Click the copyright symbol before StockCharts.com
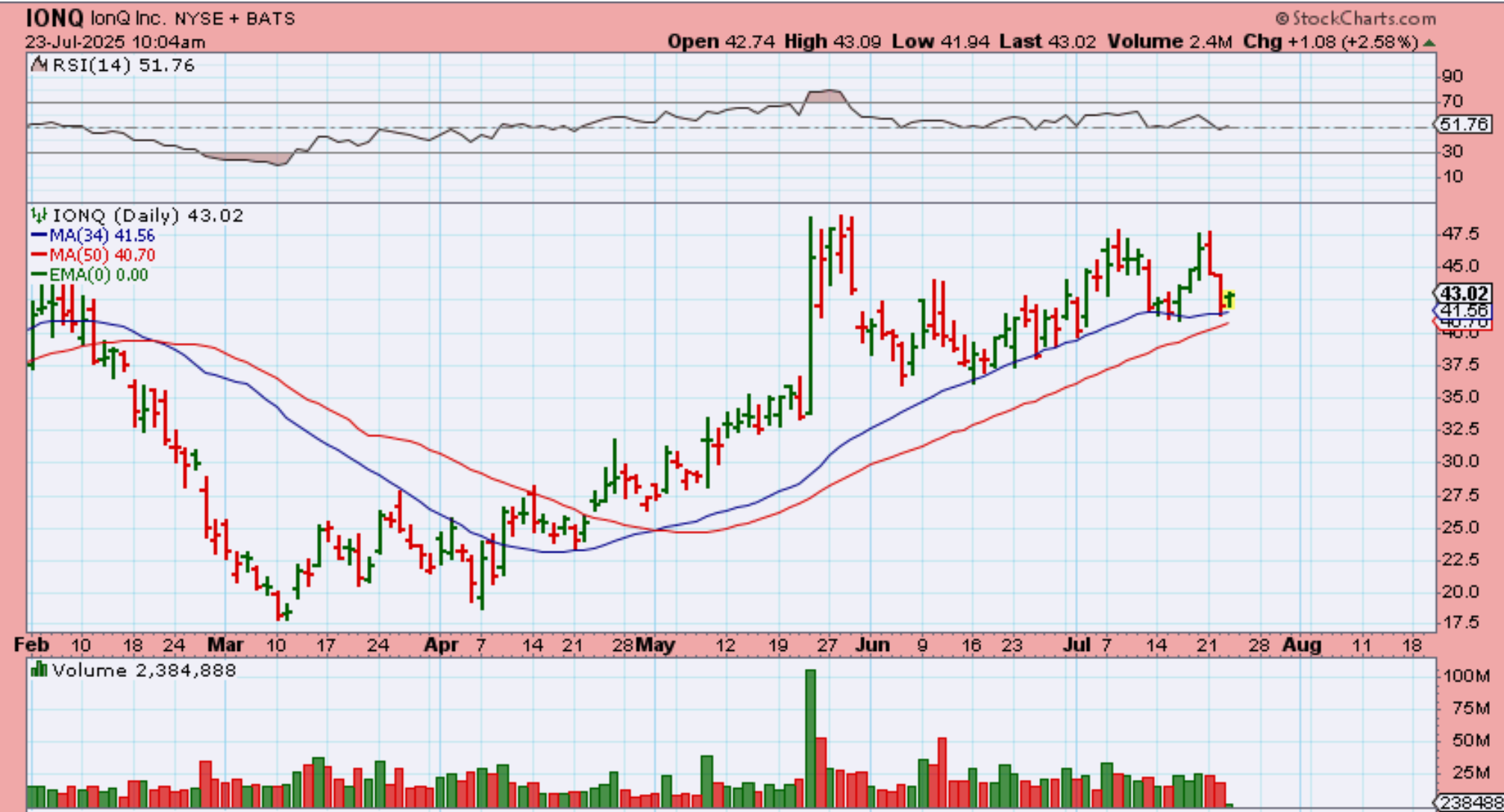The image size is (1504, 812). [x=1283, y=19]
